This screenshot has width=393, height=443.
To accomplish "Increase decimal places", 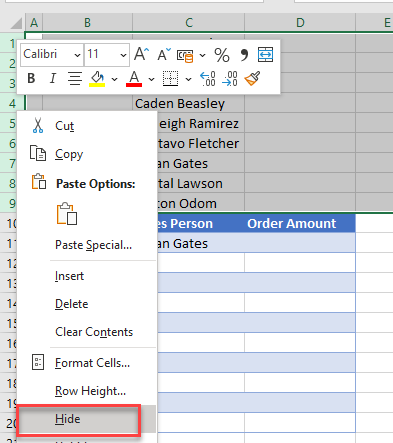I will pyautogui.click(x=207, y=79).
